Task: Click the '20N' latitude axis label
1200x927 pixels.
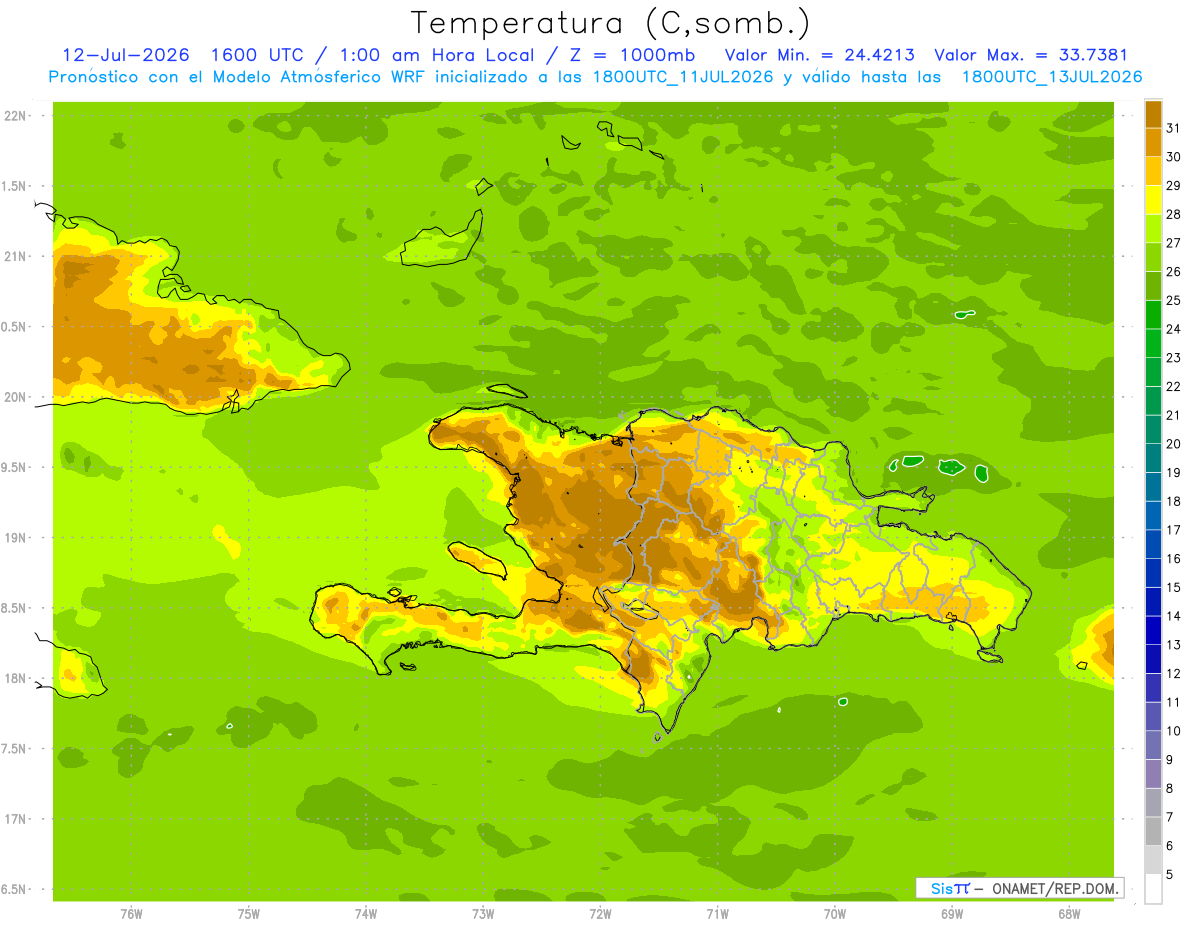Action: point(16,397)
